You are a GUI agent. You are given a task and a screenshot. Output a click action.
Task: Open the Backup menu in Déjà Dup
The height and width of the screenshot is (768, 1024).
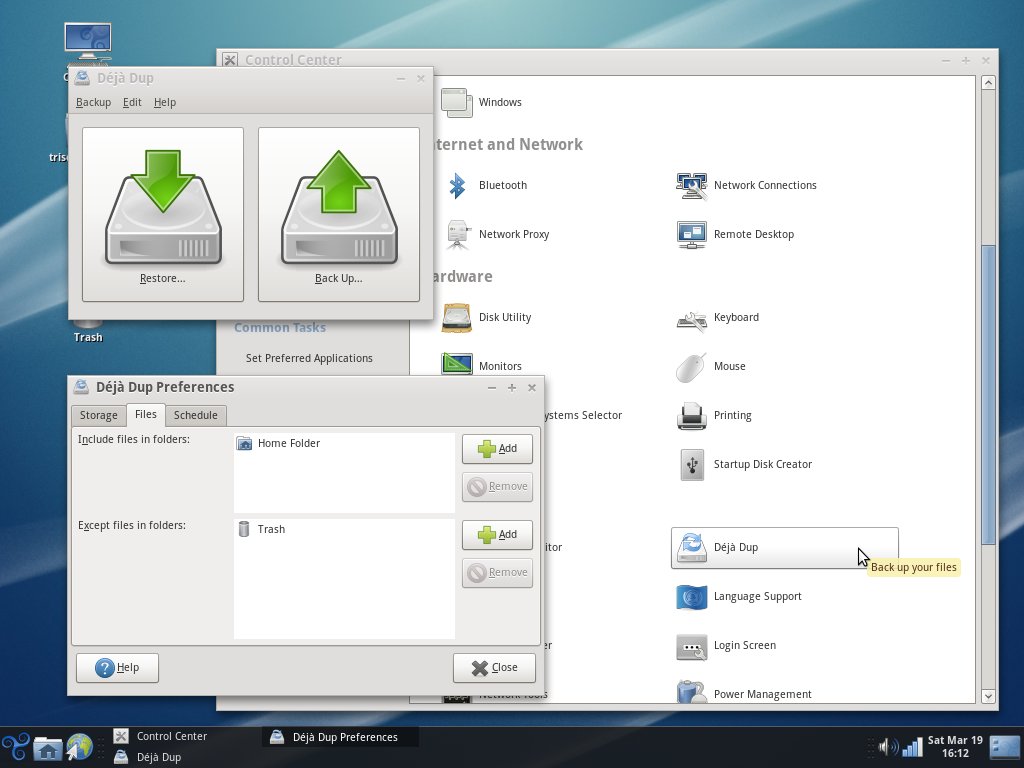(x=93, y=103)
